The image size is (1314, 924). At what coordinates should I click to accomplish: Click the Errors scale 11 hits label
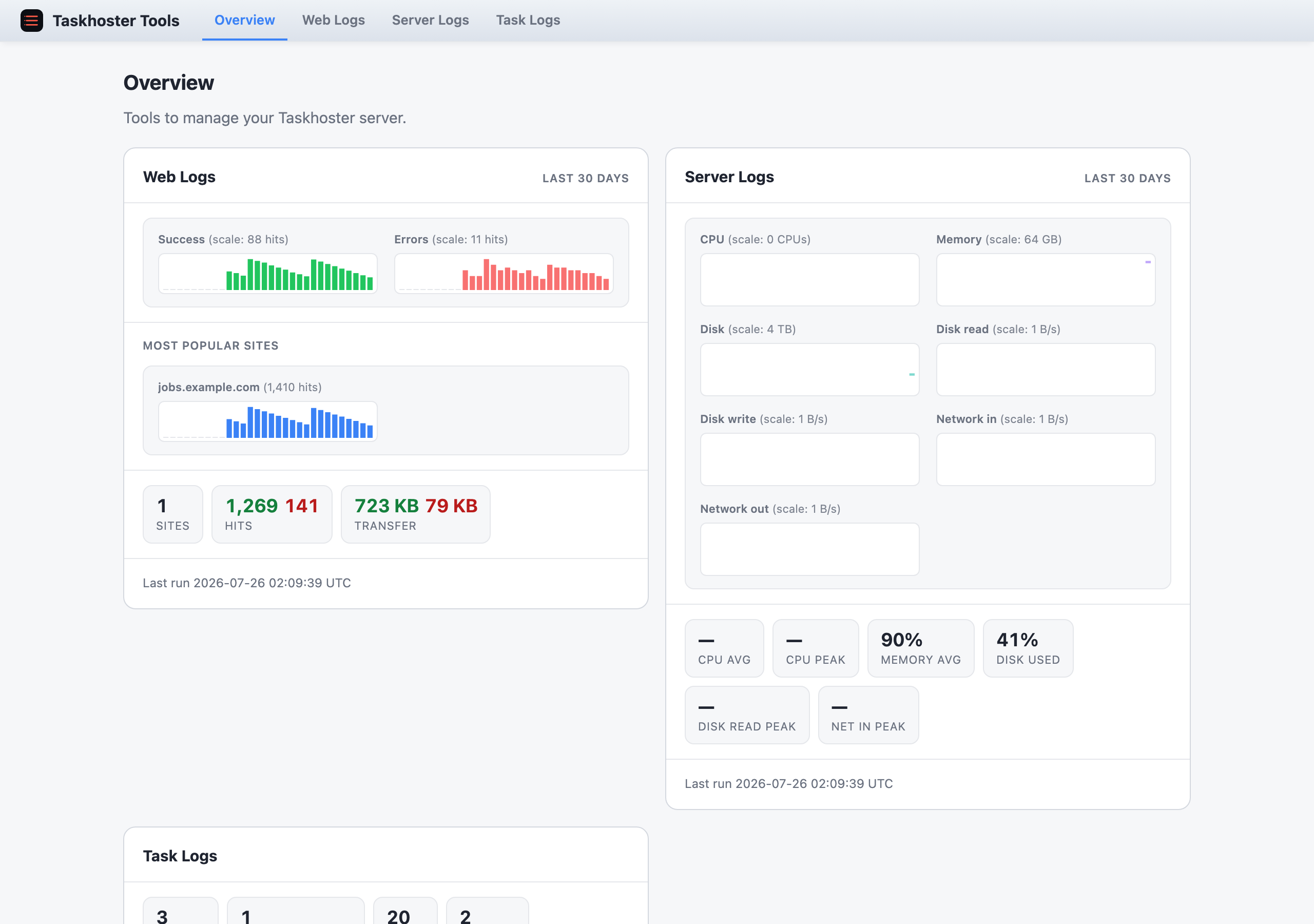470,239
